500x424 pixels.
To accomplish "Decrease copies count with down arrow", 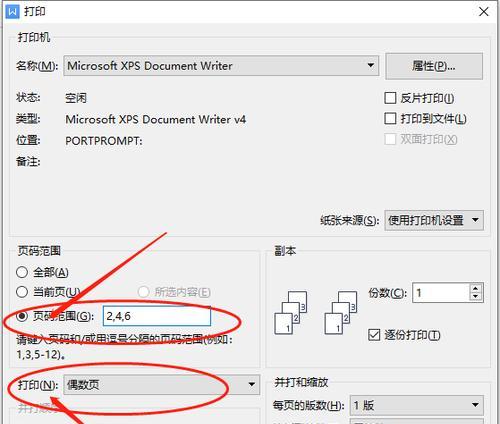I will pyautogui.click(x=476, y=296).
